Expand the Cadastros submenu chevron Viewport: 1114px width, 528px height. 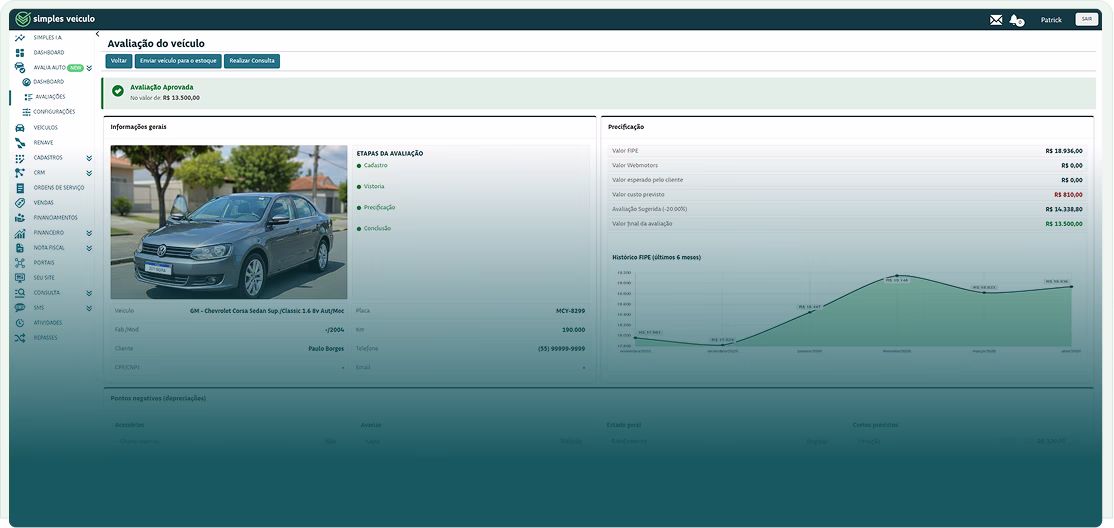point(90,158)
